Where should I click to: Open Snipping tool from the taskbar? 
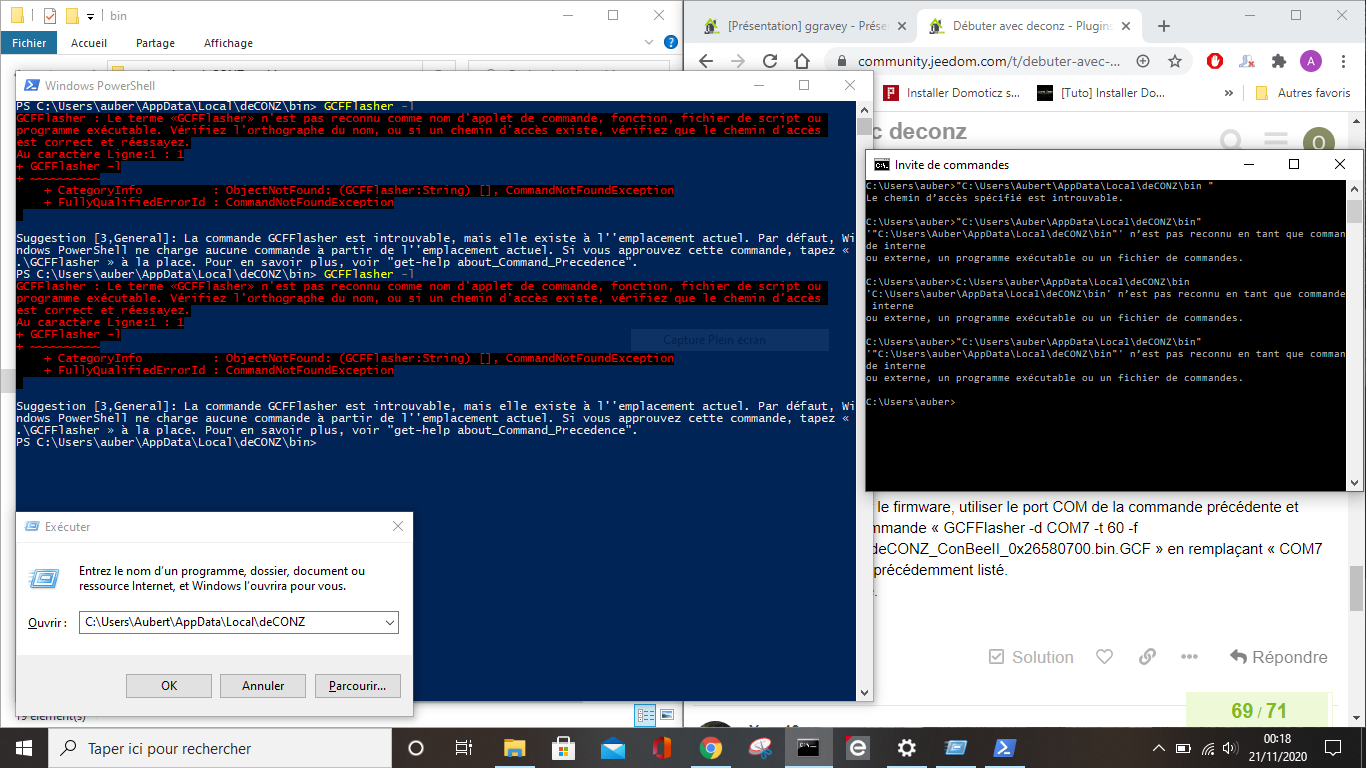[760, 748]
